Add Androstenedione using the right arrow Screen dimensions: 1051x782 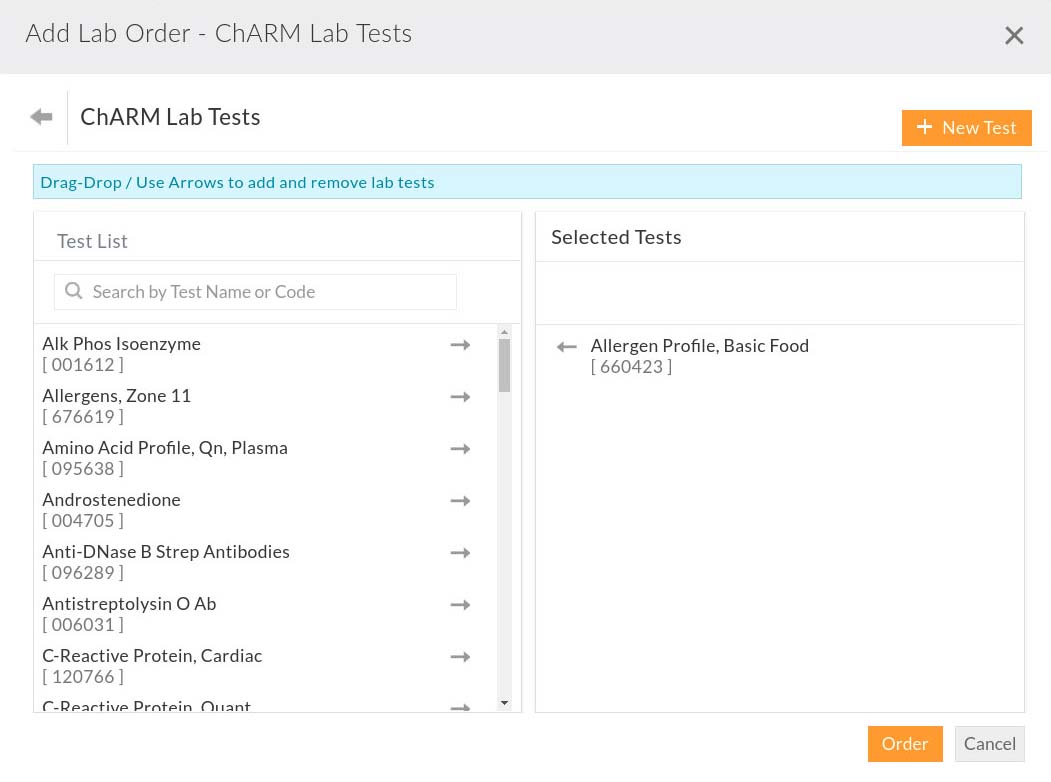pyautogui.click(x=460, y=500)
